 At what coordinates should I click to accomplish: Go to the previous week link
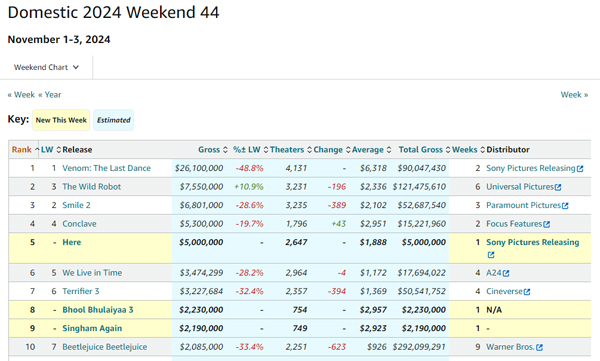tap(21, 95)
